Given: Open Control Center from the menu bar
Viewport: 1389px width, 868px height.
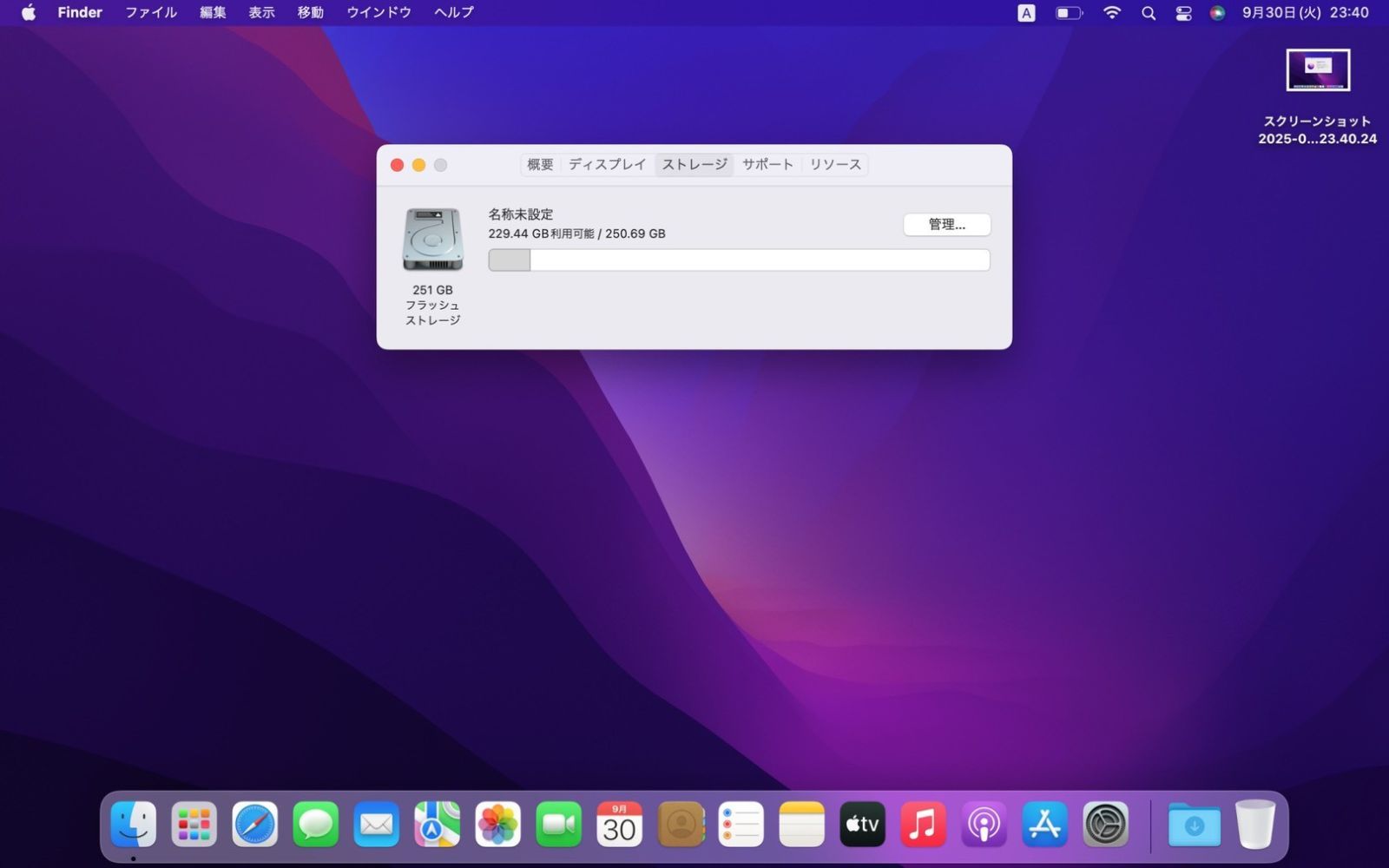Looking at the screenshot, I should pyautogui.click(x=1182, y=12).
